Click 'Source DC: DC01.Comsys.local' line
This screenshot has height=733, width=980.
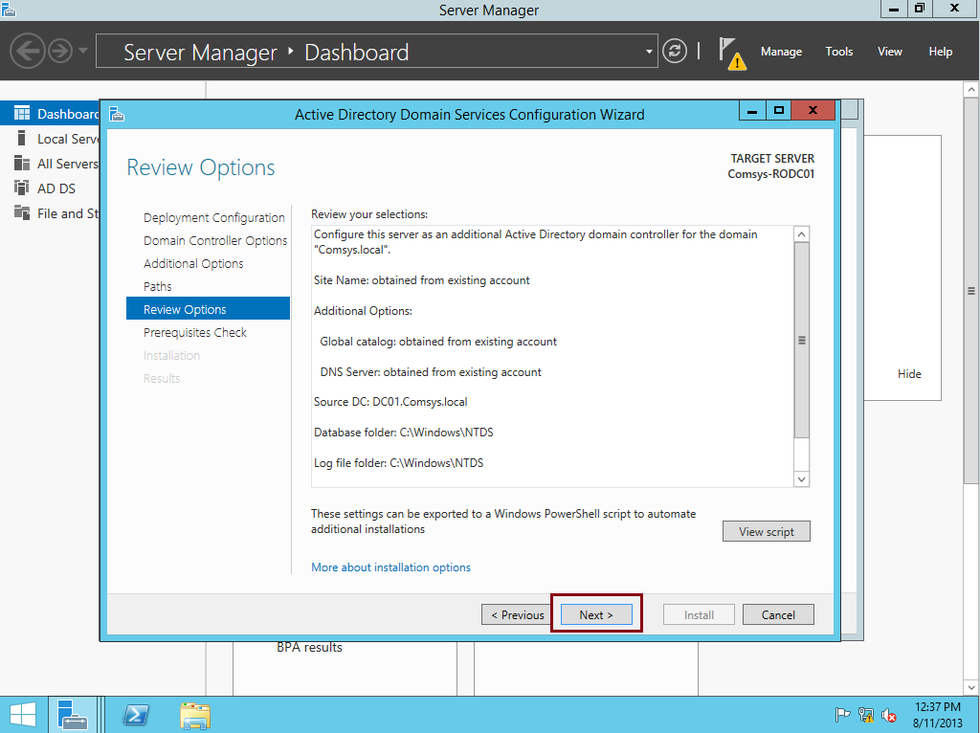click(x=391, y=402)
